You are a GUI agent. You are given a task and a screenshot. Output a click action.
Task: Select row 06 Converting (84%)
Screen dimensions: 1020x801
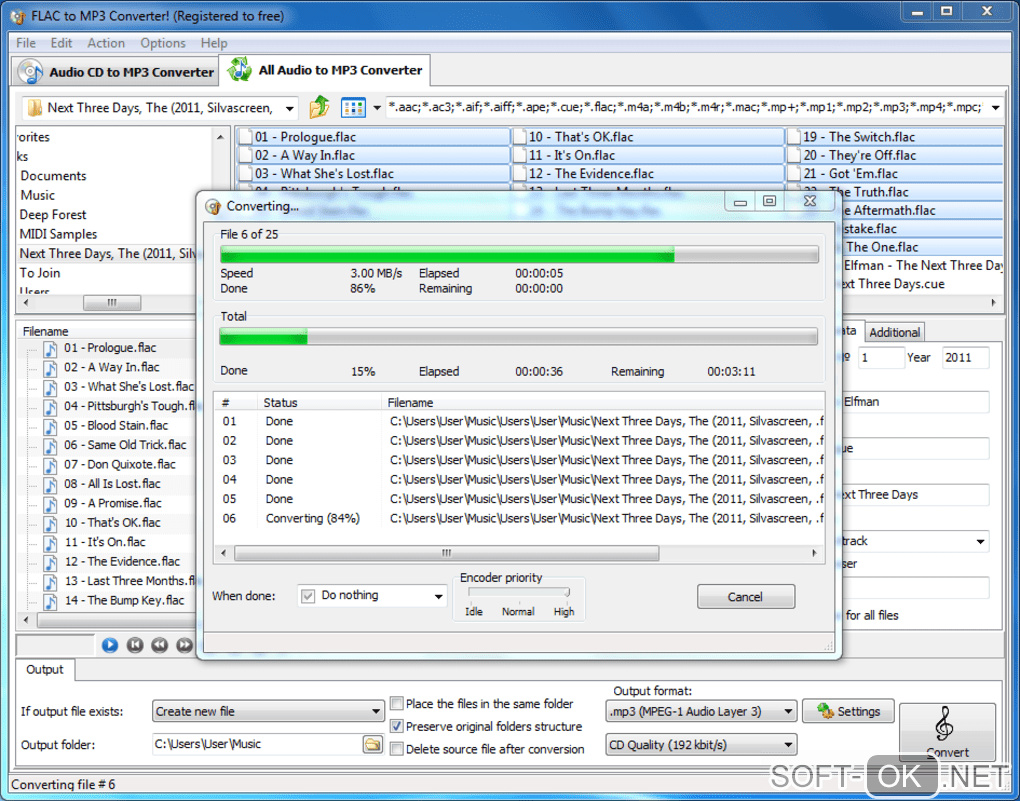coord(520,519)
